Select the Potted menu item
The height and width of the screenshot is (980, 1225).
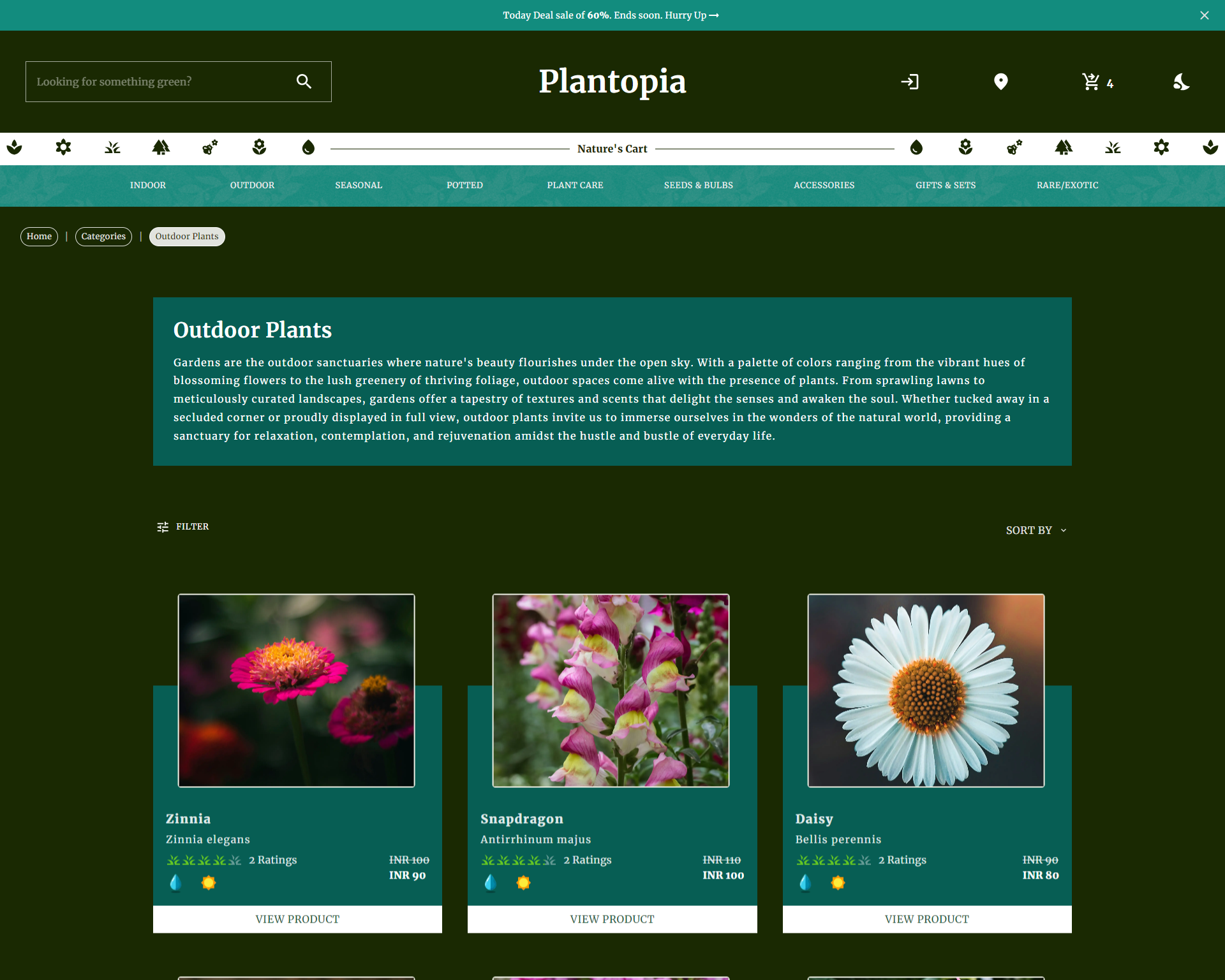tap(464, 185)
